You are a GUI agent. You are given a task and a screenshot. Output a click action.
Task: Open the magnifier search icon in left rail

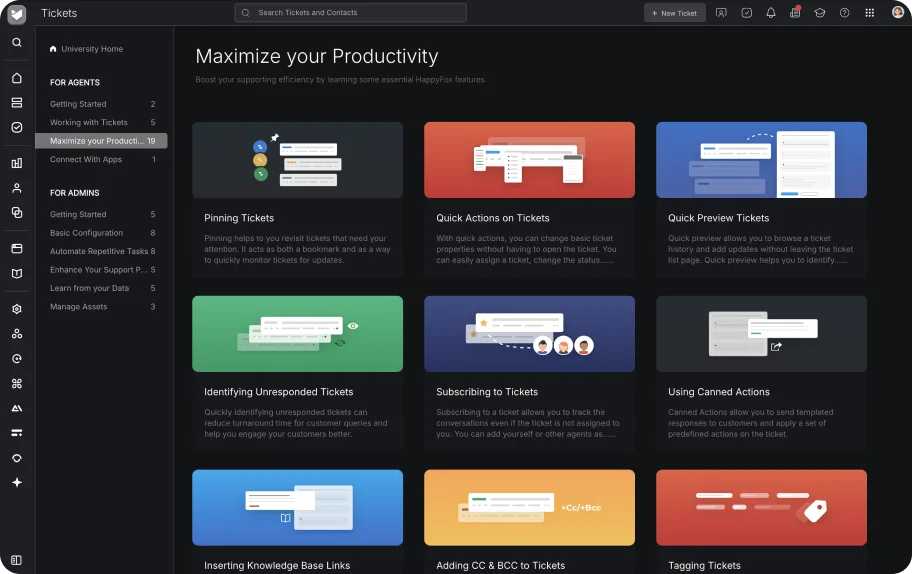point(17,42)
